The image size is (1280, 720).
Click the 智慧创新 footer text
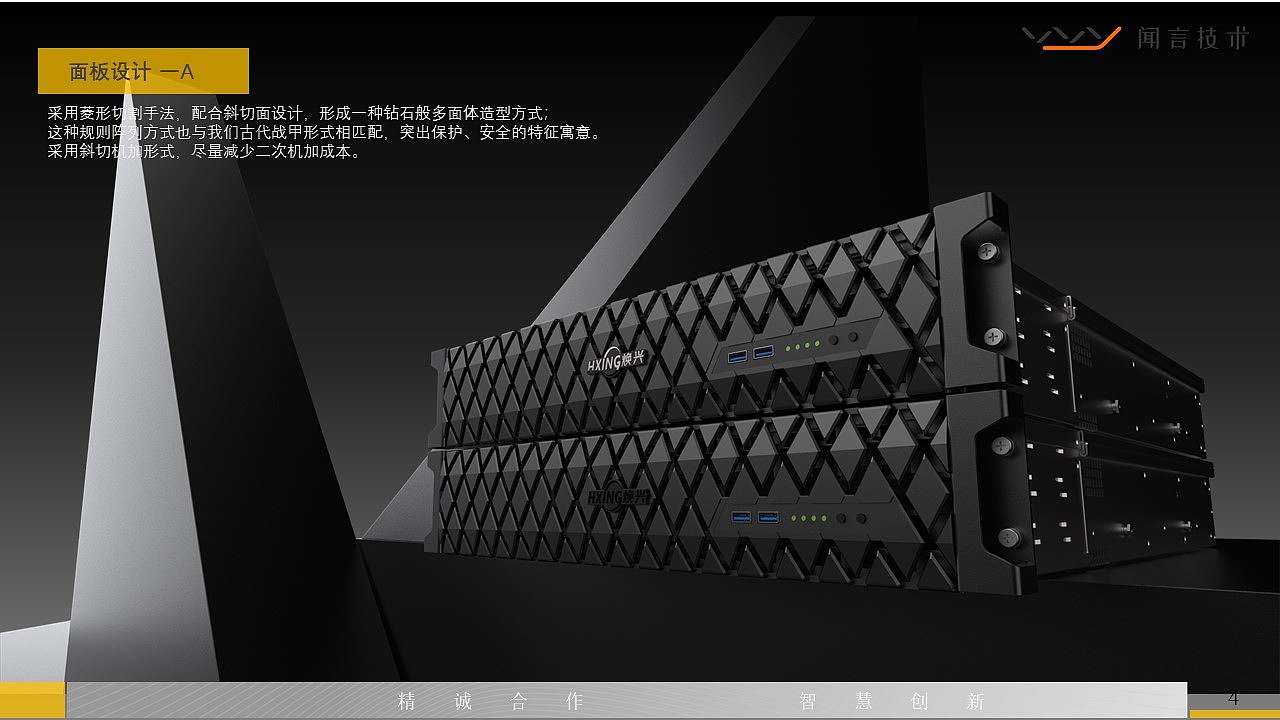(x=892, y=701)
